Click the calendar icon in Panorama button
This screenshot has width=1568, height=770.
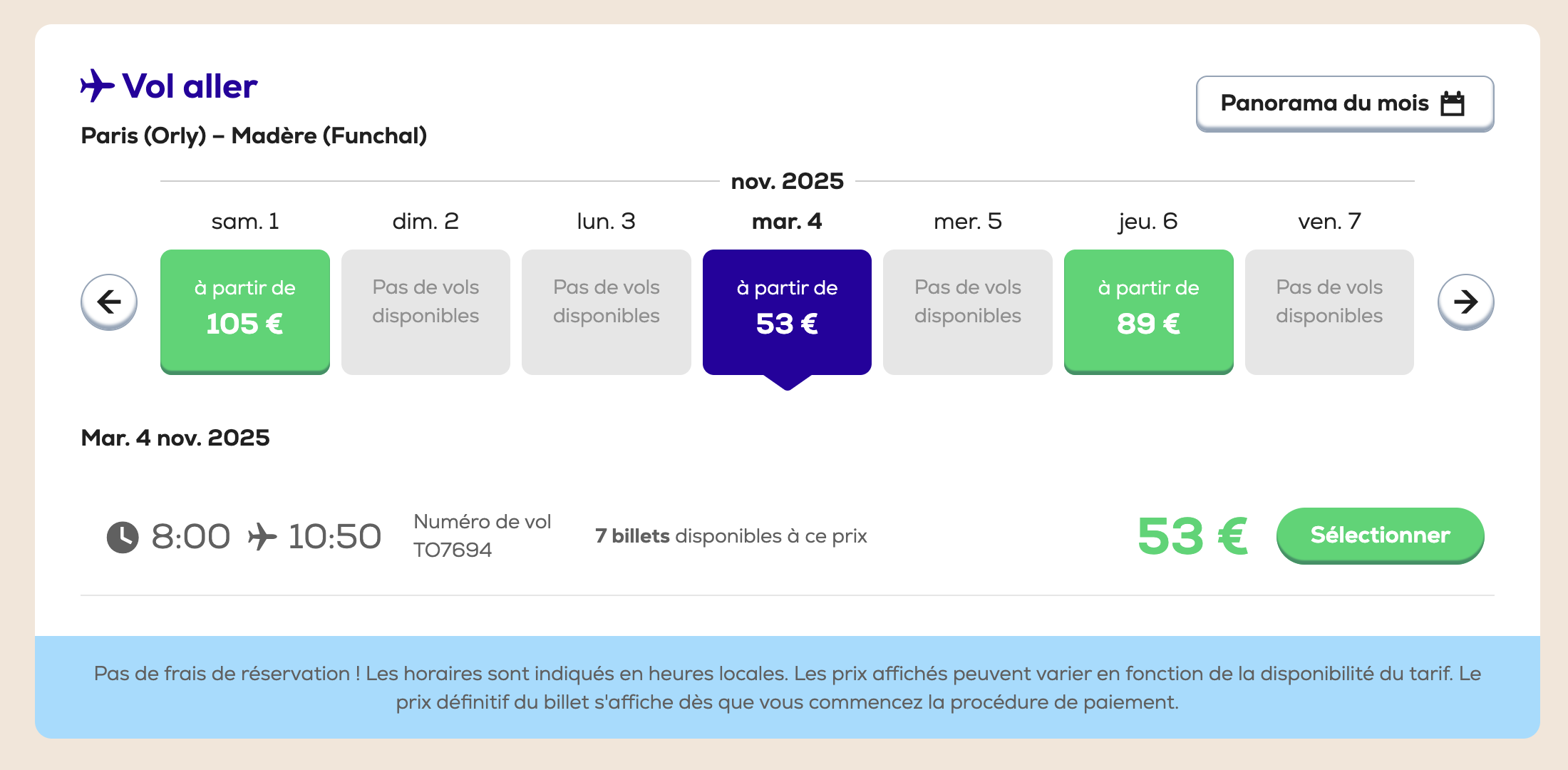click(1453, 103)
